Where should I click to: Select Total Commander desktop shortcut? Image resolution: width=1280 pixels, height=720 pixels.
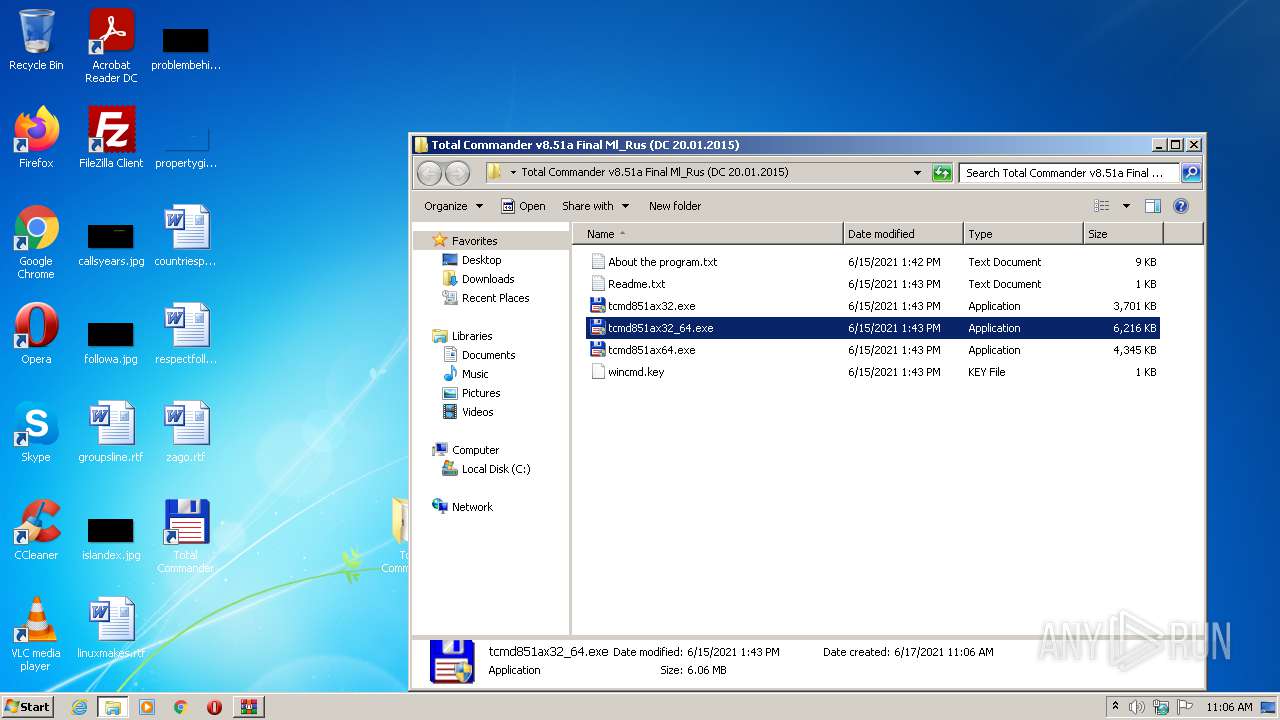point(186,537)
